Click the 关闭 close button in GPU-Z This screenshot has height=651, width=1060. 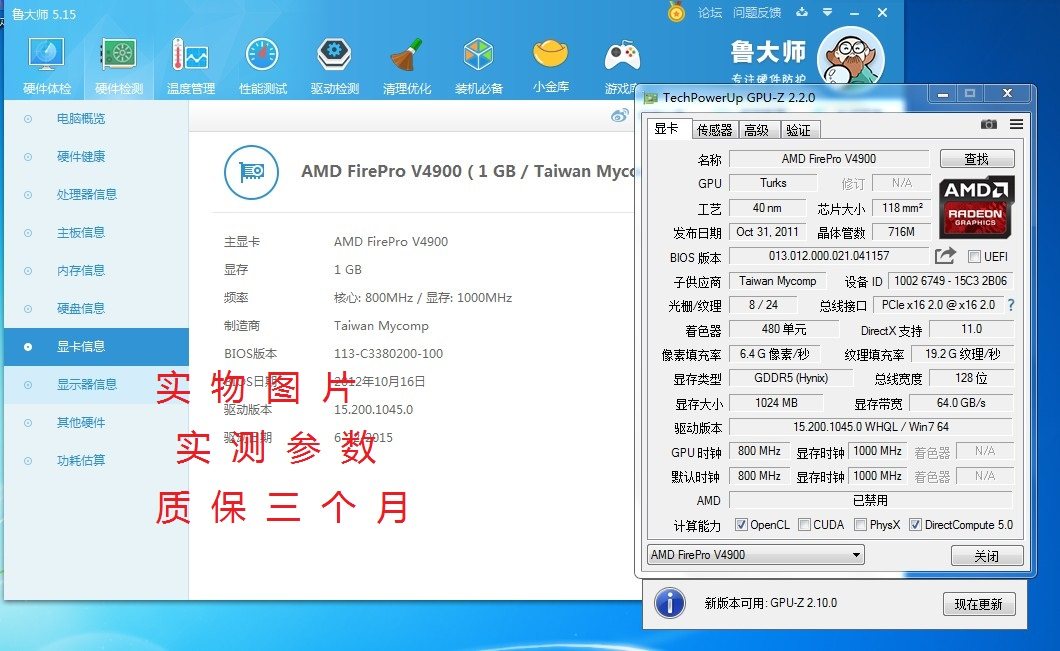[x=986, y=556]
